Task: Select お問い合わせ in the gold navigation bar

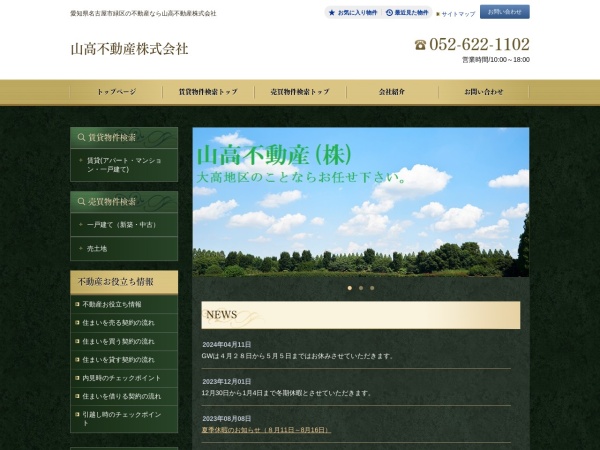Action: (x=484, y=92)
